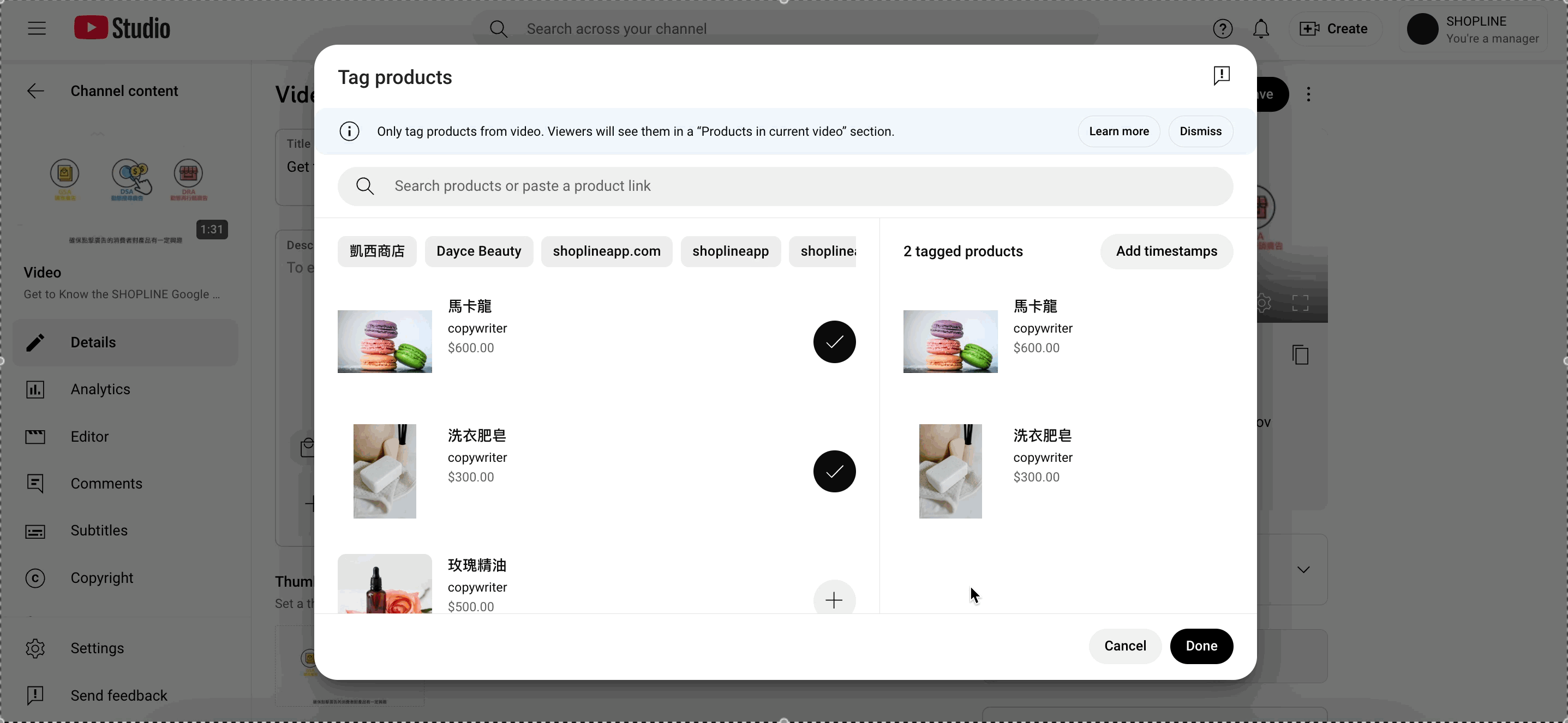
Task: Select the Analytics menu label
Action: [100, 390]
